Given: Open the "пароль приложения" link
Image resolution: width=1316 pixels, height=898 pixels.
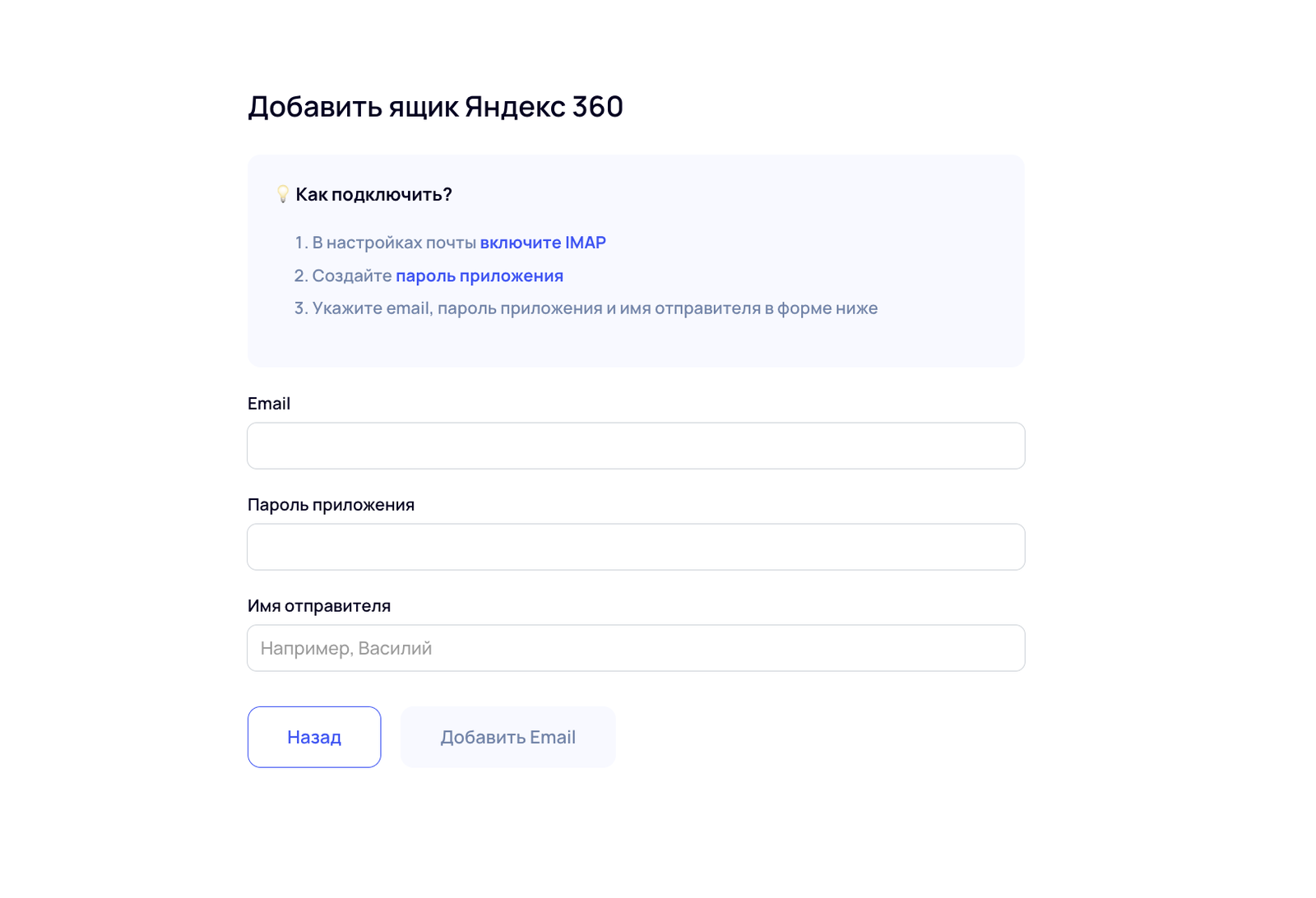Looking at the screenshot, I should 479,275.
